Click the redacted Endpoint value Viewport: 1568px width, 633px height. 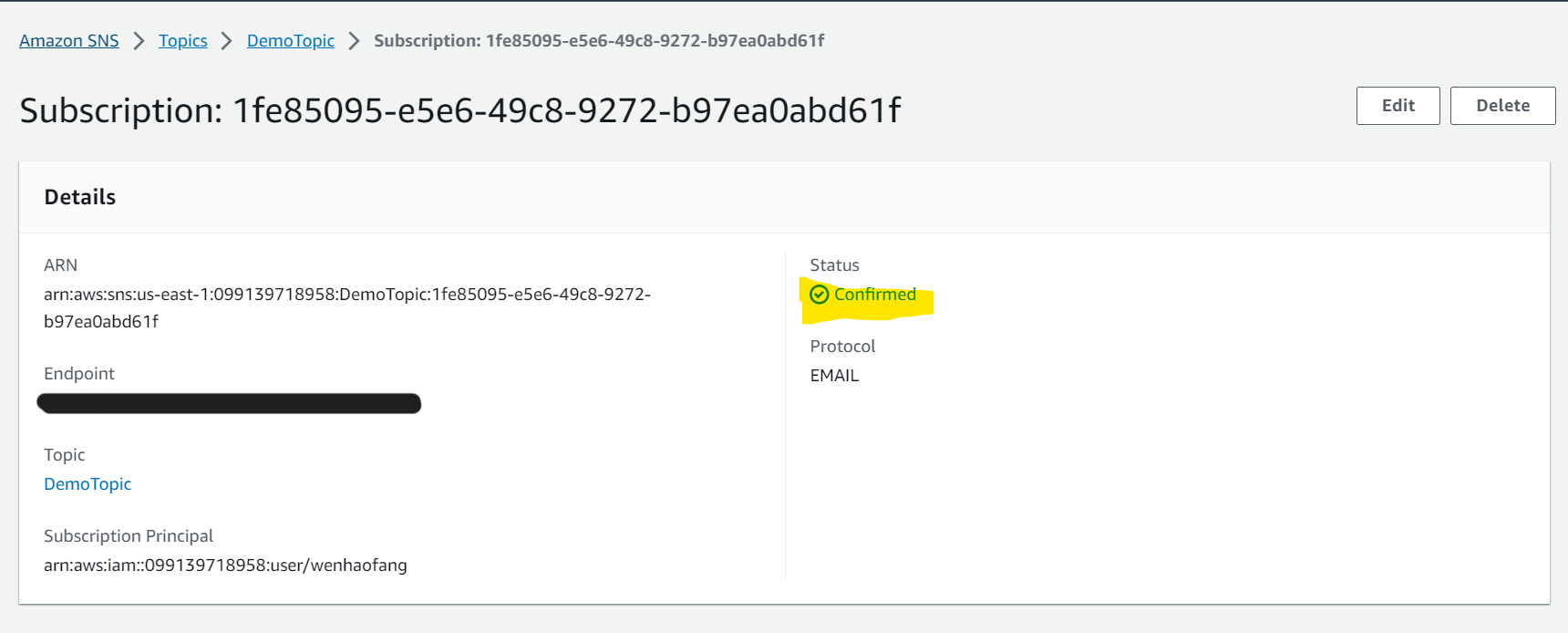[x=229, y=403]
